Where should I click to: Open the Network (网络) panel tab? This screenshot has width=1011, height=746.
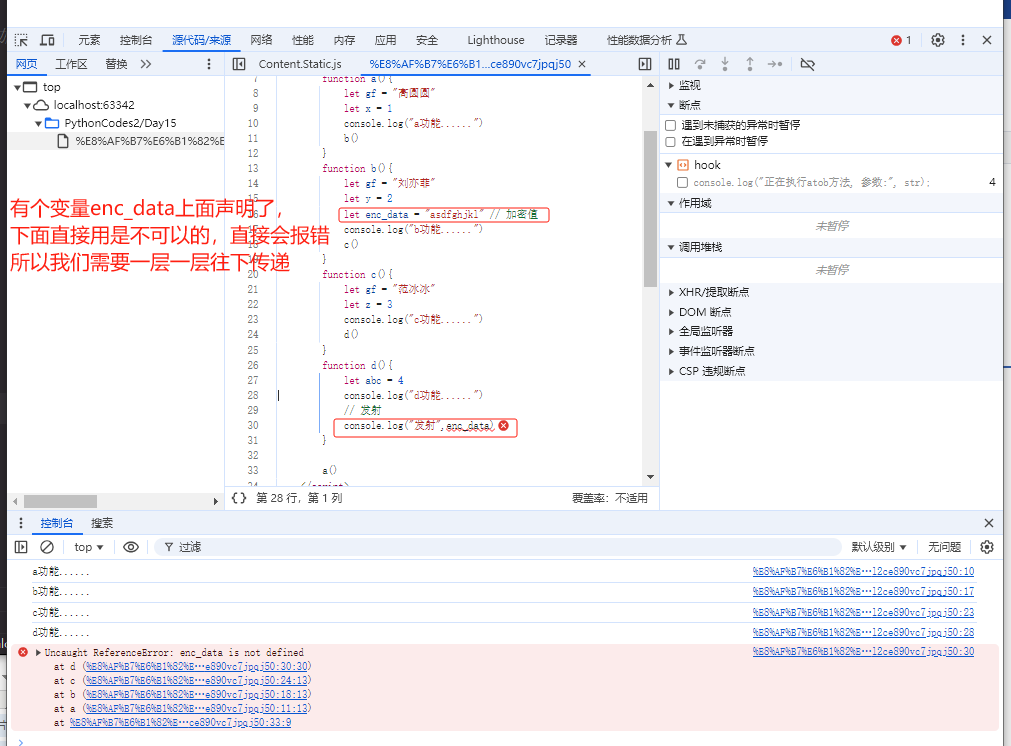tap(261, 40)
